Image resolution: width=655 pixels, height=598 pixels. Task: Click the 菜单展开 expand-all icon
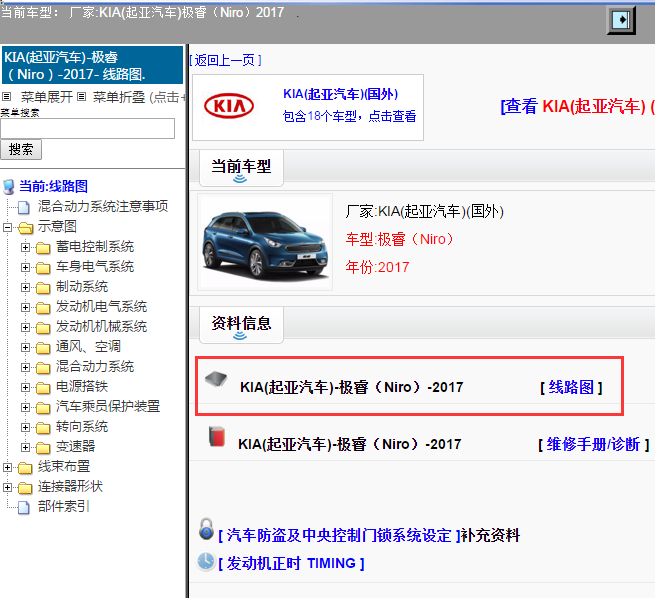[6, 97]
